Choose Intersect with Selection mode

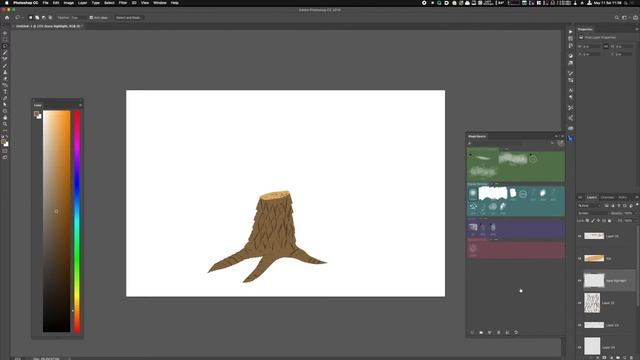(50, 18)
